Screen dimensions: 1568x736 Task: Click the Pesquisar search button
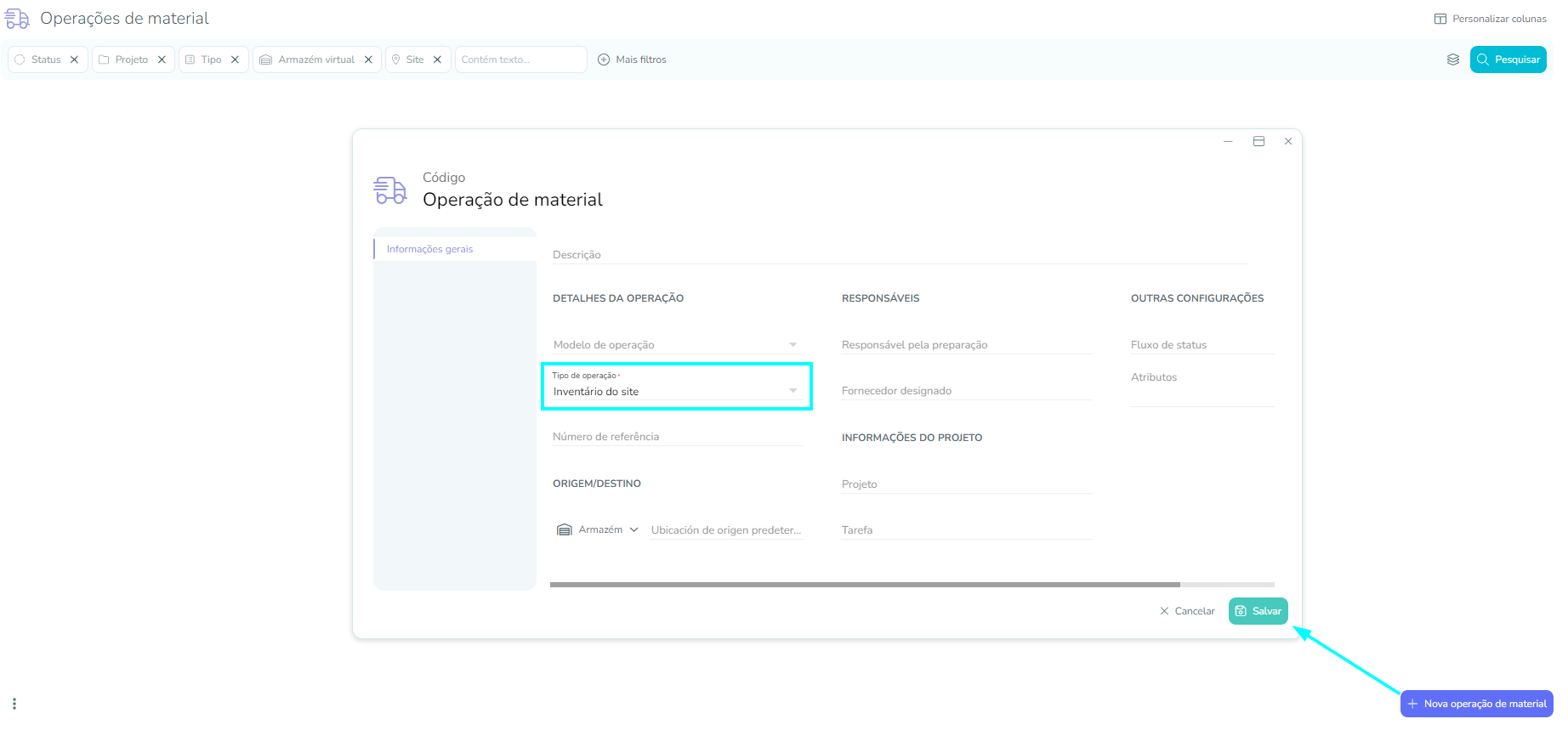pyautogui.click(x=1508, y=59)
